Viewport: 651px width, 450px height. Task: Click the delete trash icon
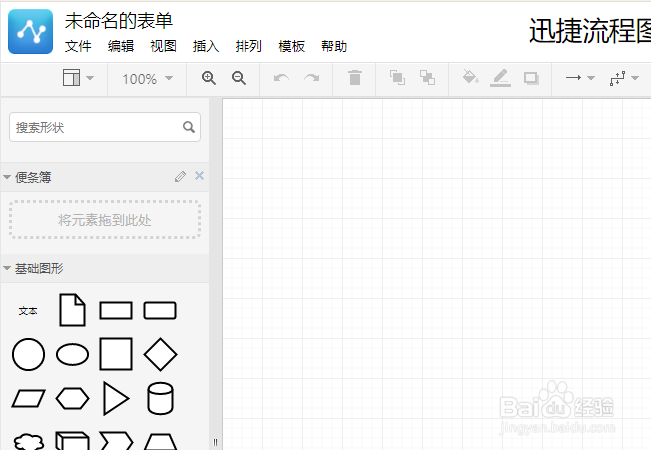pos(355,78)
